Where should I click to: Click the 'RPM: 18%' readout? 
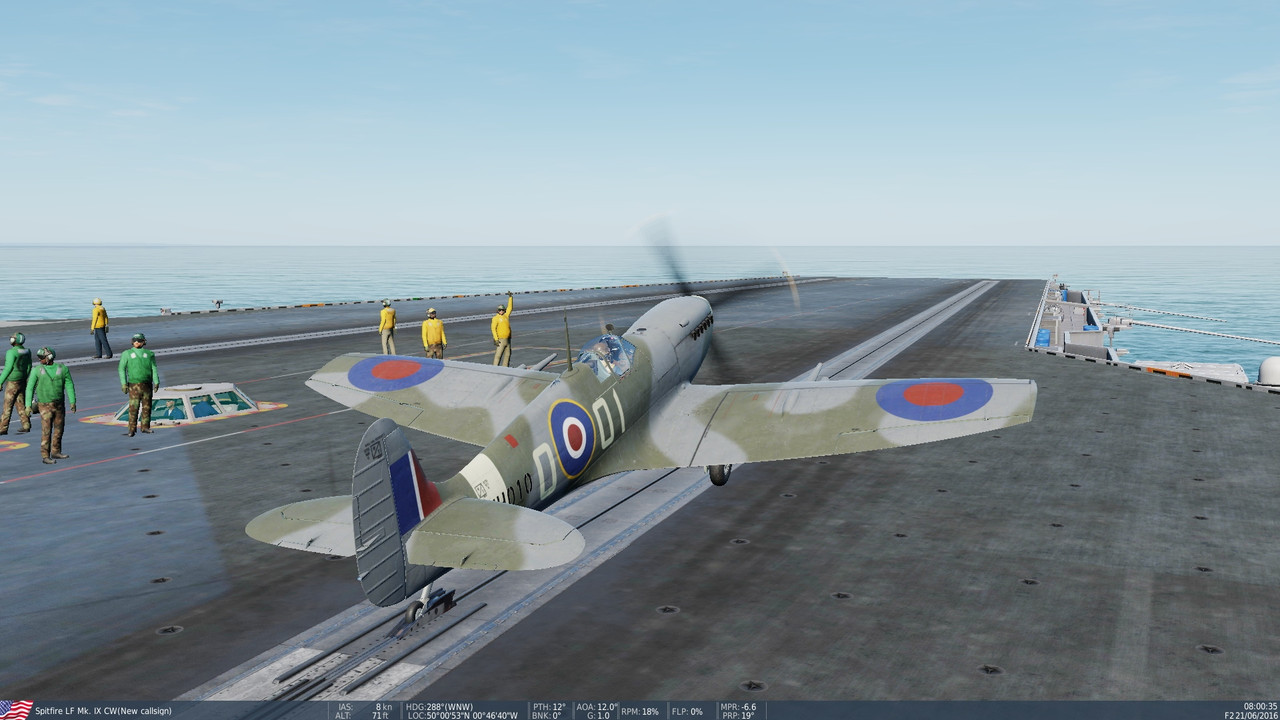(640, 711)
